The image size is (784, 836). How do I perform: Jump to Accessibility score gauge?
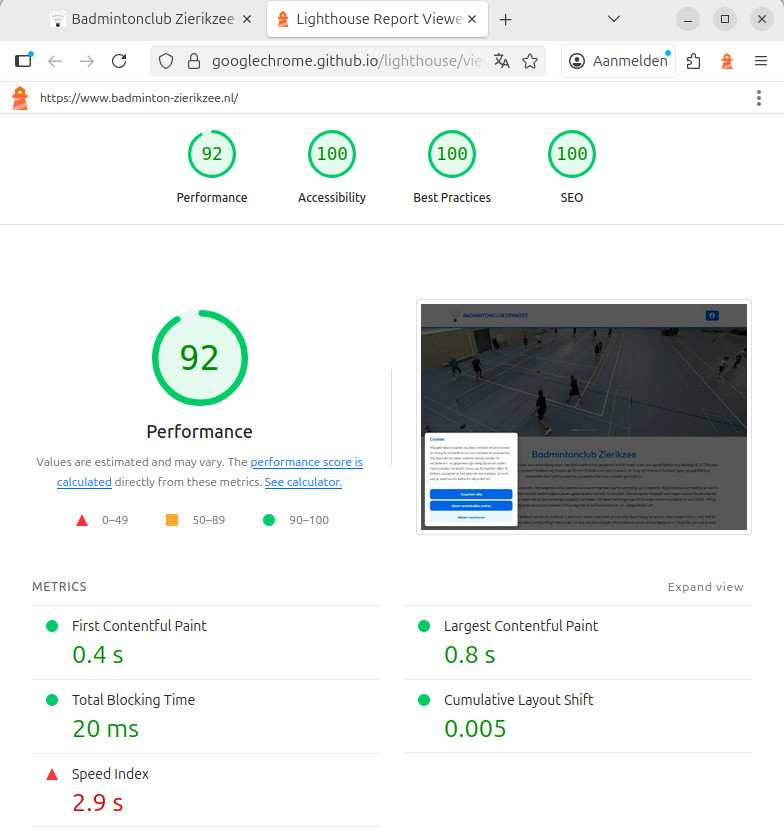(x=332, y=167)
